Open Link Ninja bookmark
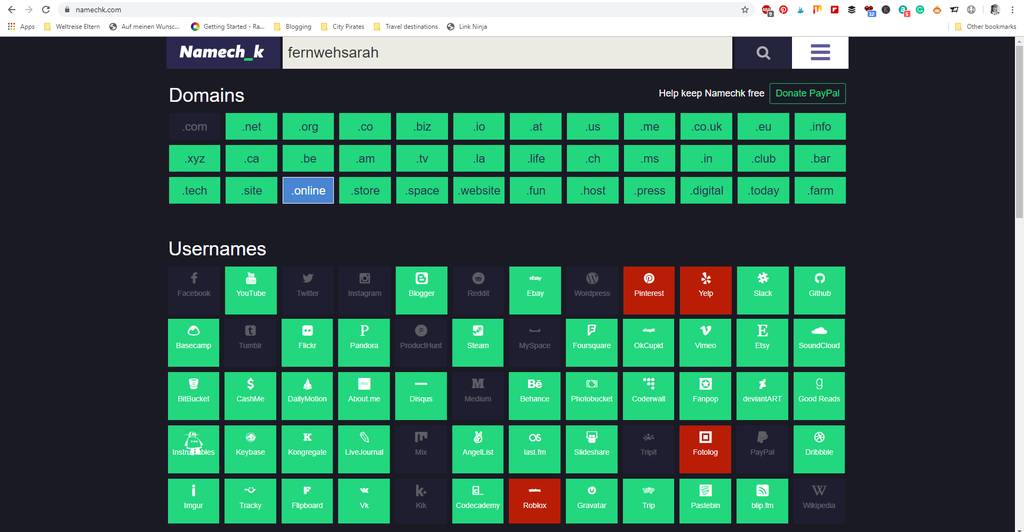 (x=467, y=27)
